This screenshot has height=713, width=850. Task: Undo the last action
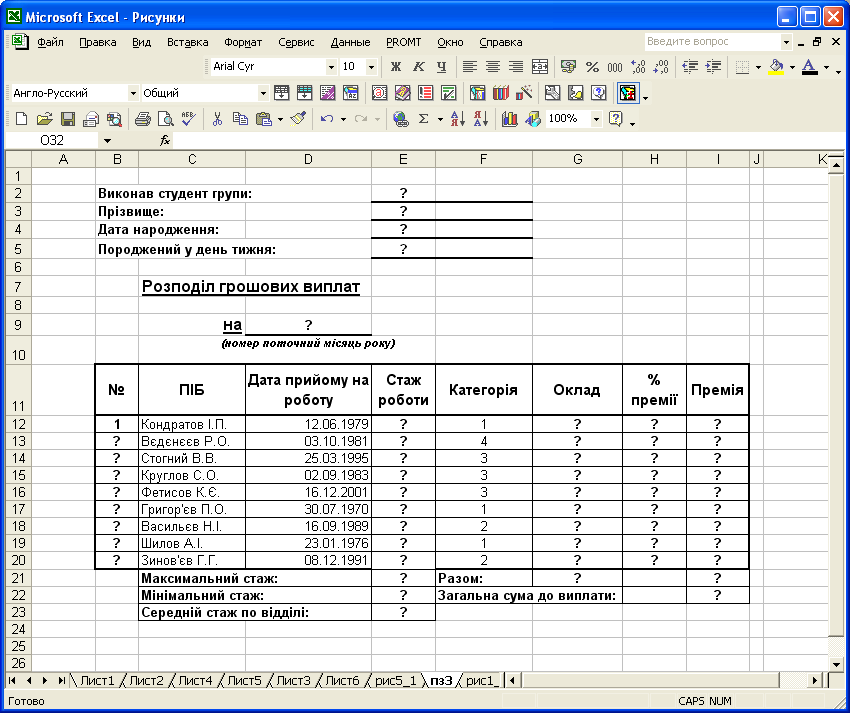click(327, 119)
